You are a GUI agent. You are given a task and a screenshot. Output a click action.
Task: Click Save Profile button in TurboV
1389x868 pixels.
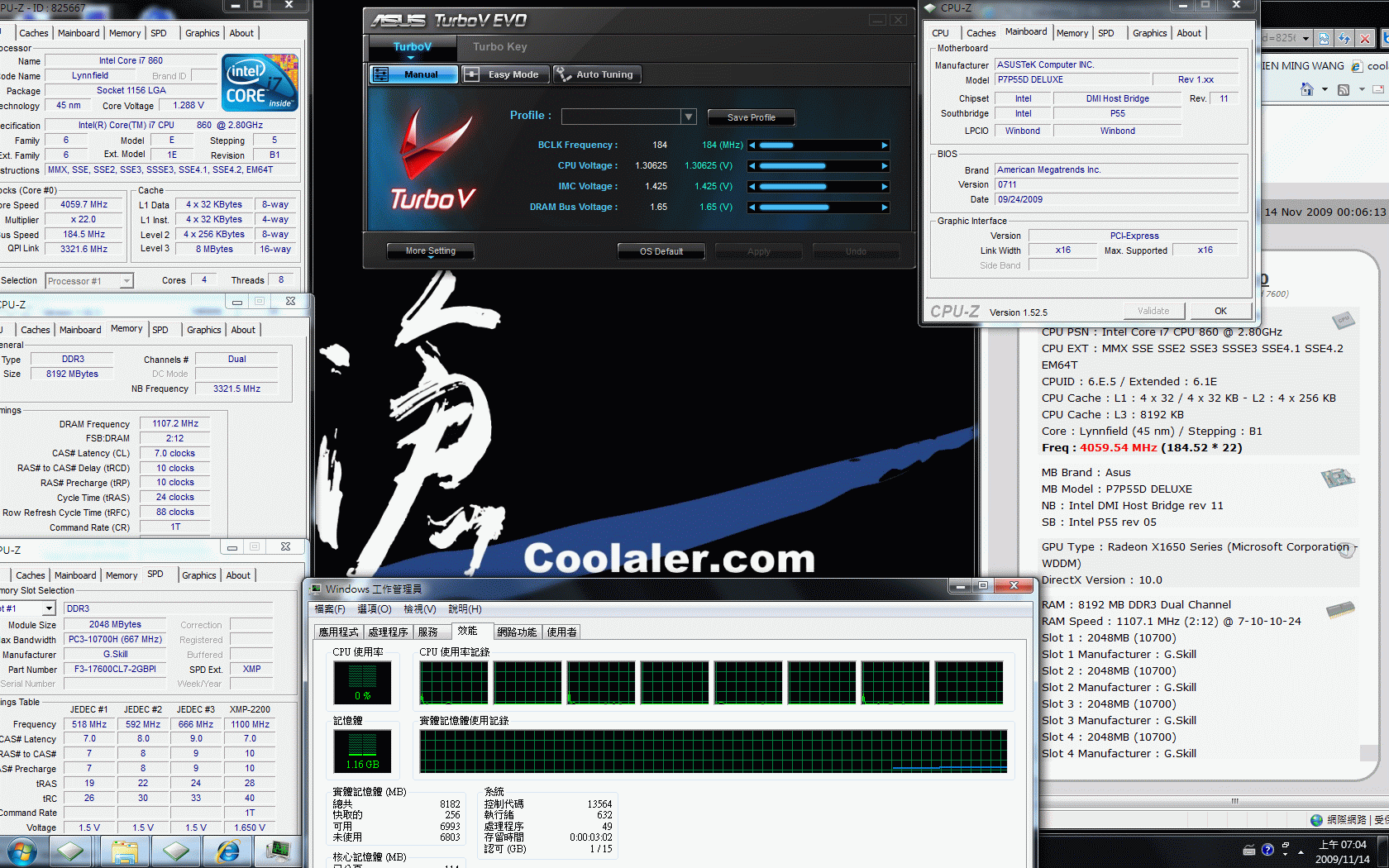pos(751,117)
